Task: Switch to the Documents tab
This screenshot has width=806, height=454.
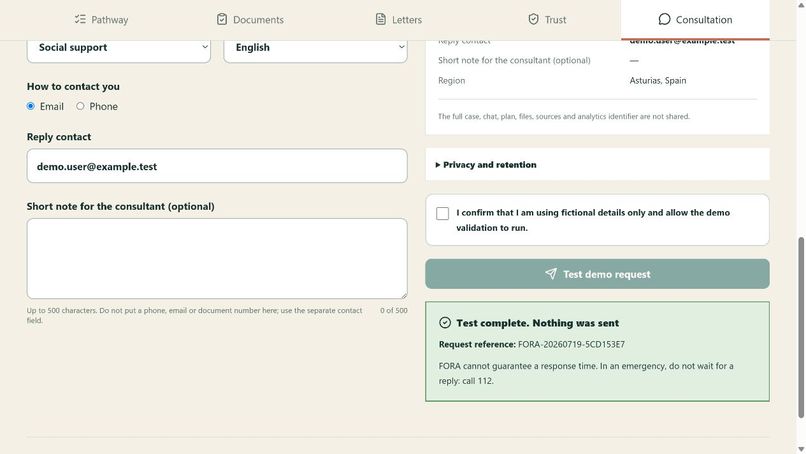Action: [250, 20]
